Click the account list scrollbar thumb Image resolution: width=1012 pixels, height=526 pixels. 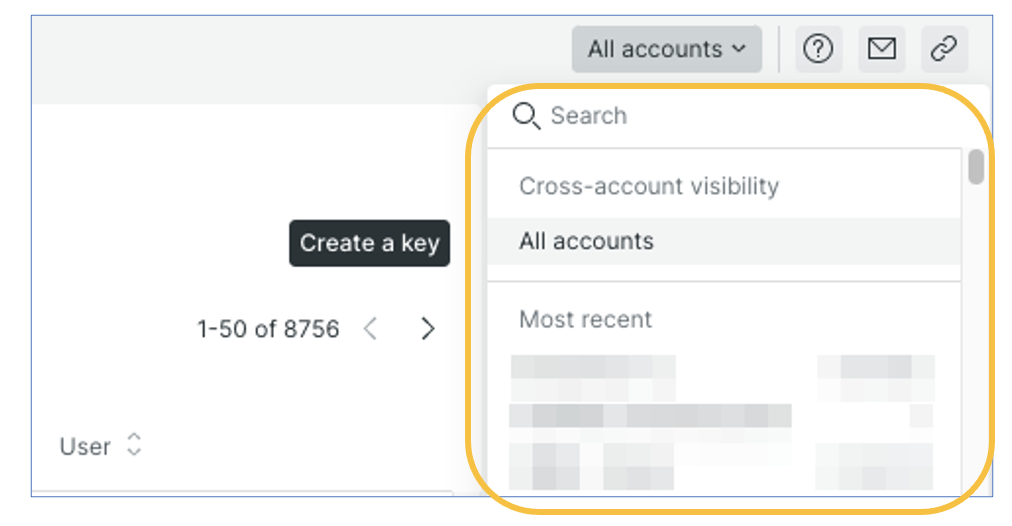[976, 167]
